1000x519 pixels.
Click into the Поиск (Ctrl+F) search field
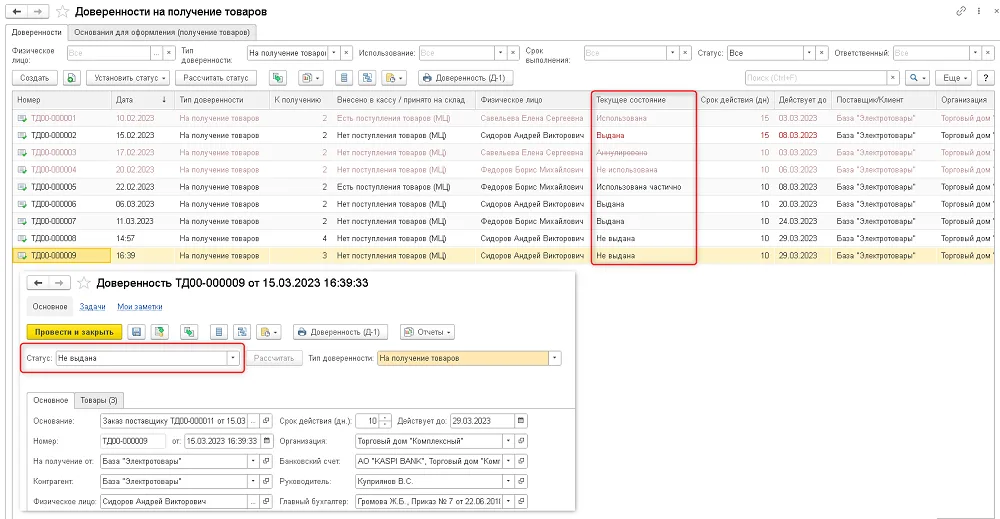tap(816, 78)
